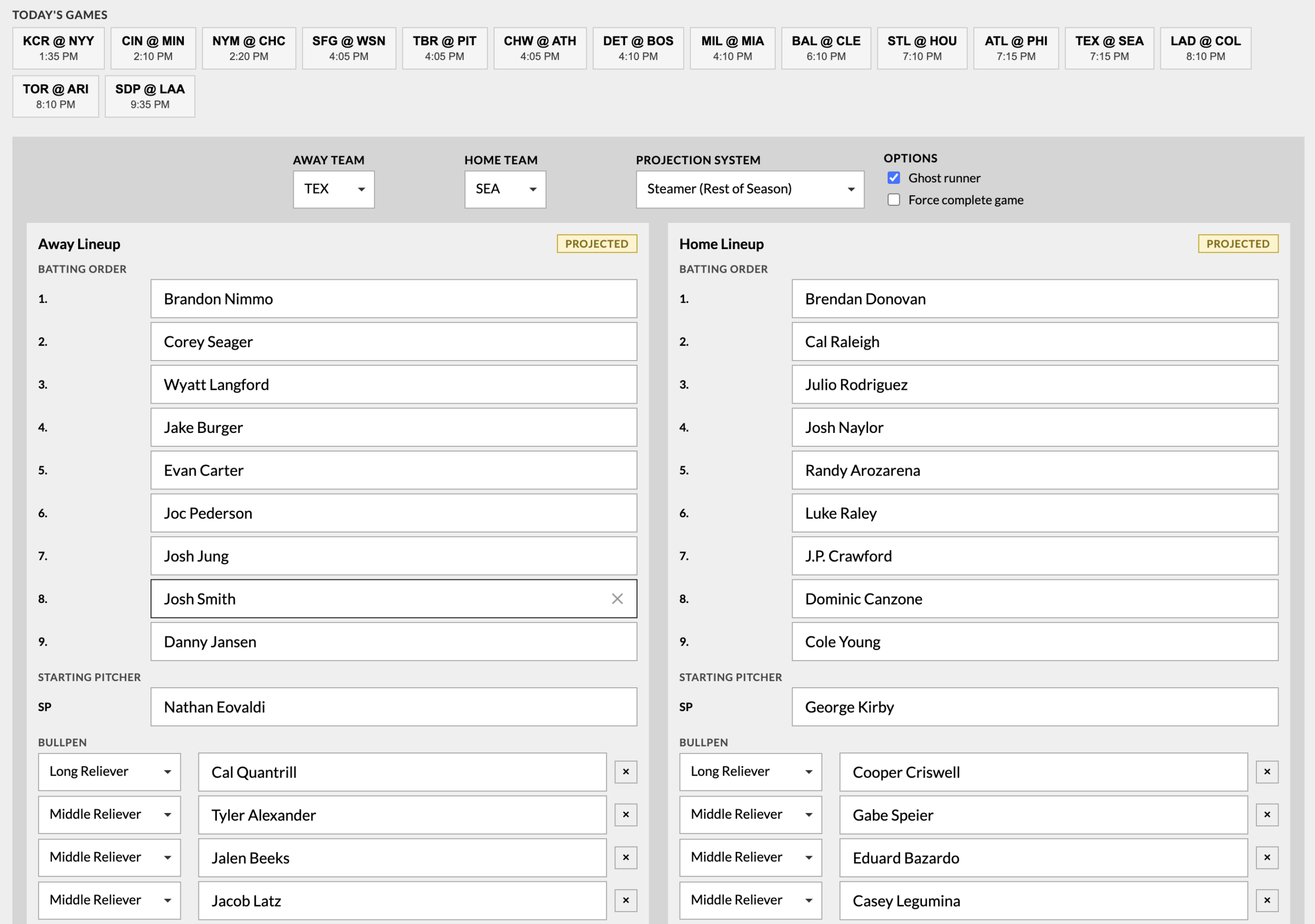Remove Cal Quantrill from away bullpen
Viewport: 1315px width, 924px height.
click(626, 771)
